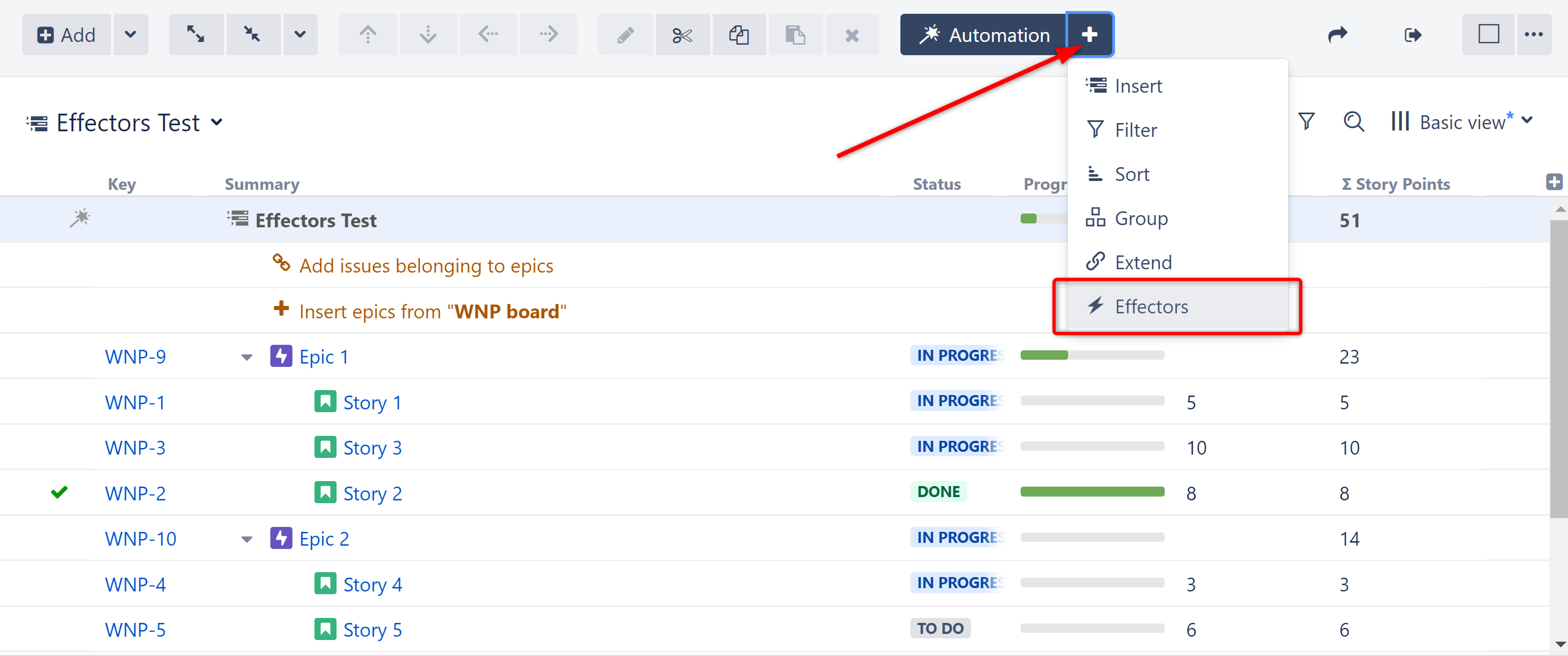Open the WNP-9 issue link
Image resolution: width=1568 pixels, height=656 pixels.
tap(135, 356)
